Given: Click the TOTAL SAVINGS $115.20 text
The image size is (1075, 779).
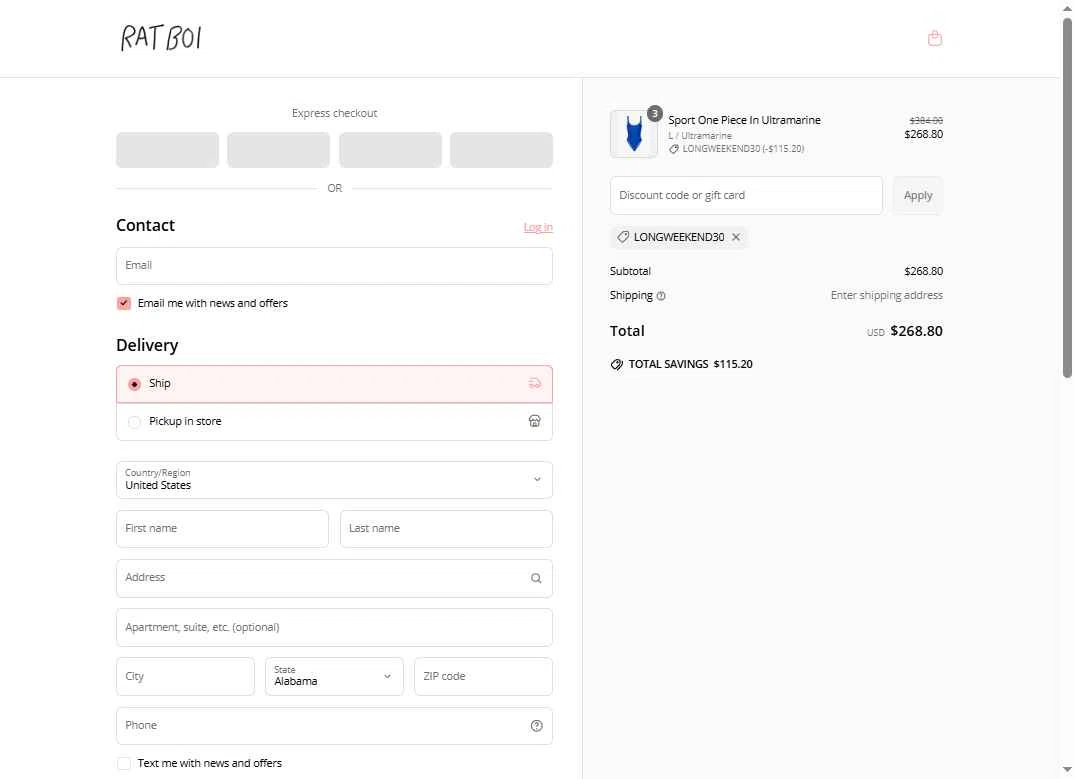Looking at the screenshot, I should coord(690,364).
